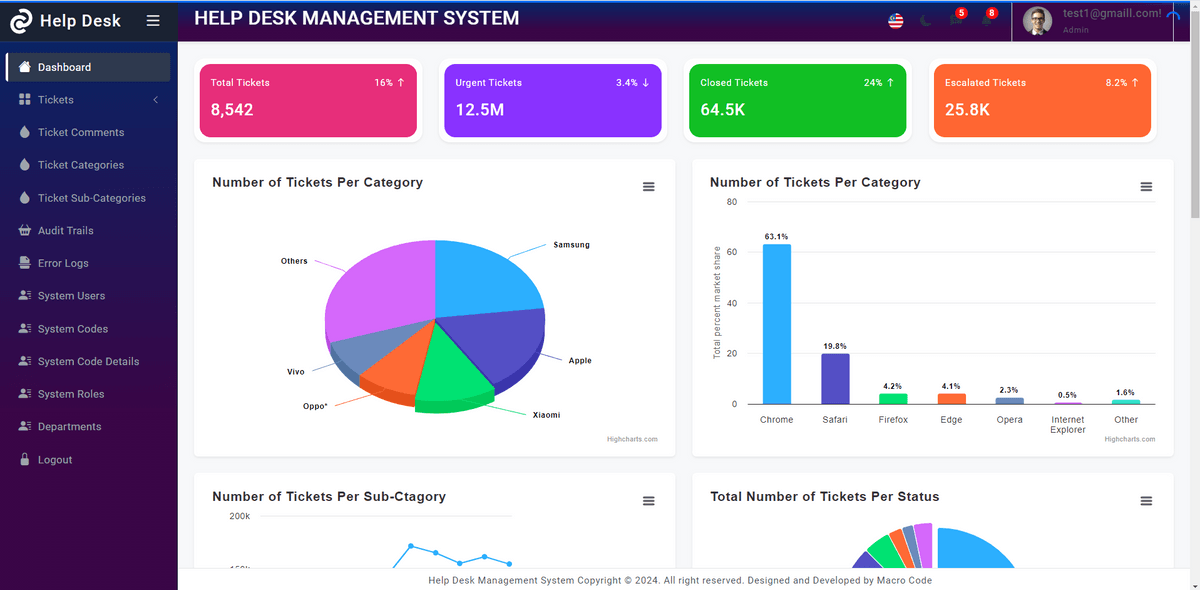The height and width of the screenshot is (590, 1200).
Task: Open the language selector flag icon
Action: click(x=896, y=21)
